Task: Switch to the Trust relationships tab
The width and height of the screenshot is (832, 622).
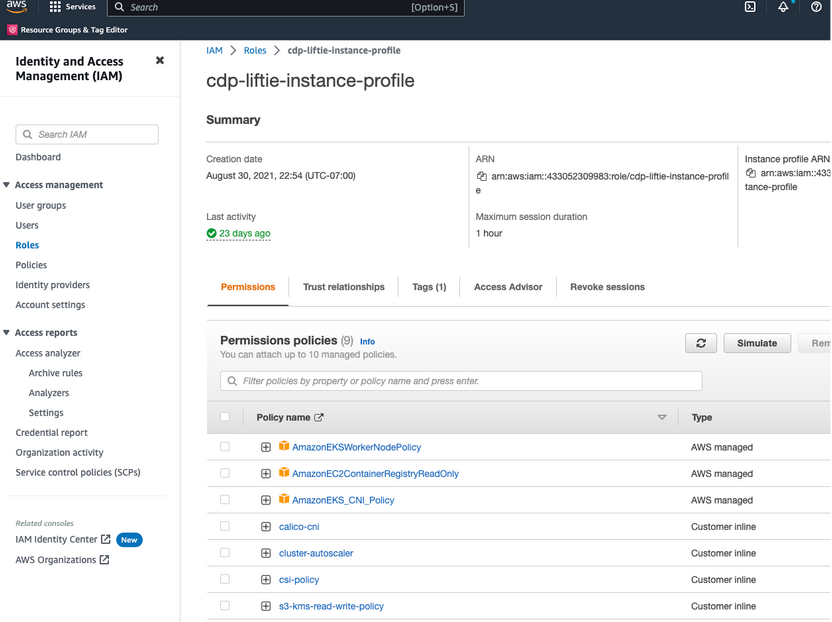Action: [343, 287]
